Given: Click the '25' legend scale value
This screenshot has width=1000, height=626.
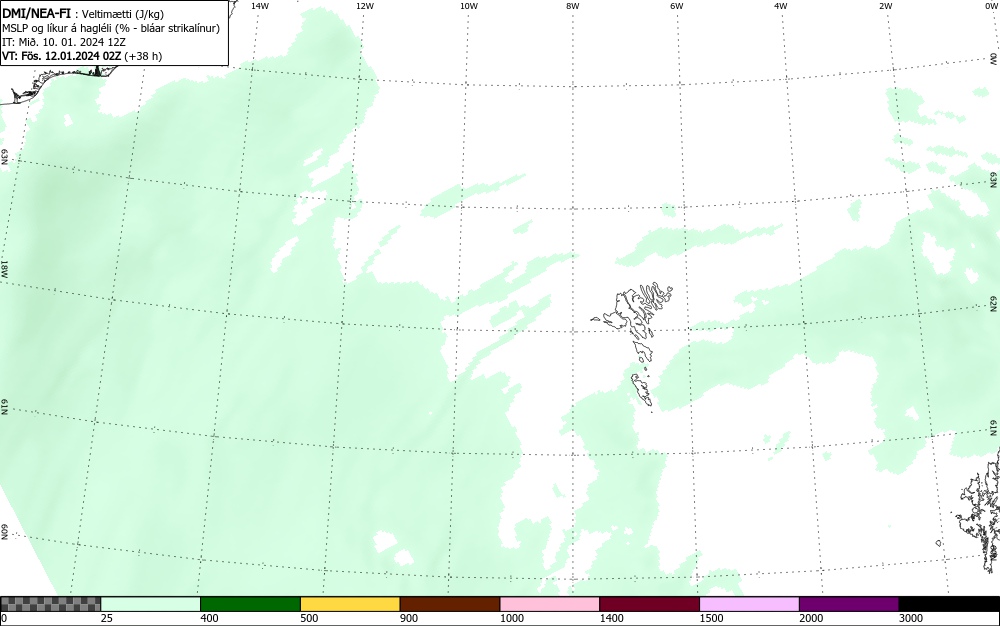Looking at the screenshot, I should tap(107, 618).
